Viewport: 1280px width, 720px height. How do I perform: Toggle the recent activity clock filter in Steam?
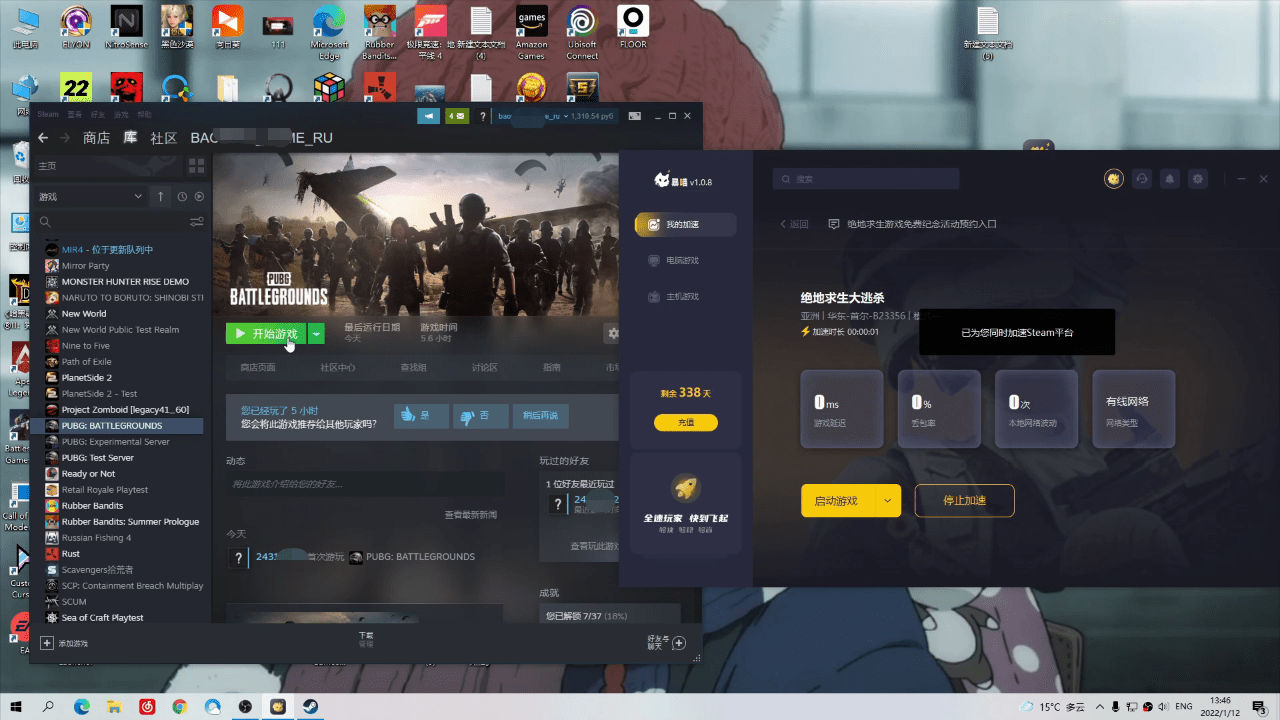(182, 197)
